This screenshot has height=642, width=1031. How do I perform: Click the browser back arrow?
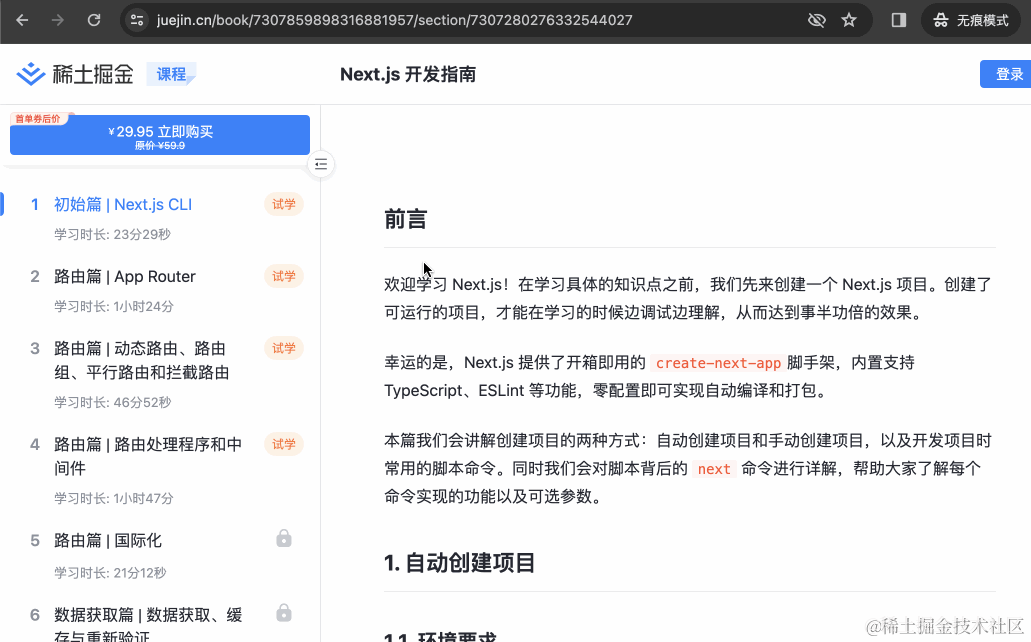click(22, 20)
